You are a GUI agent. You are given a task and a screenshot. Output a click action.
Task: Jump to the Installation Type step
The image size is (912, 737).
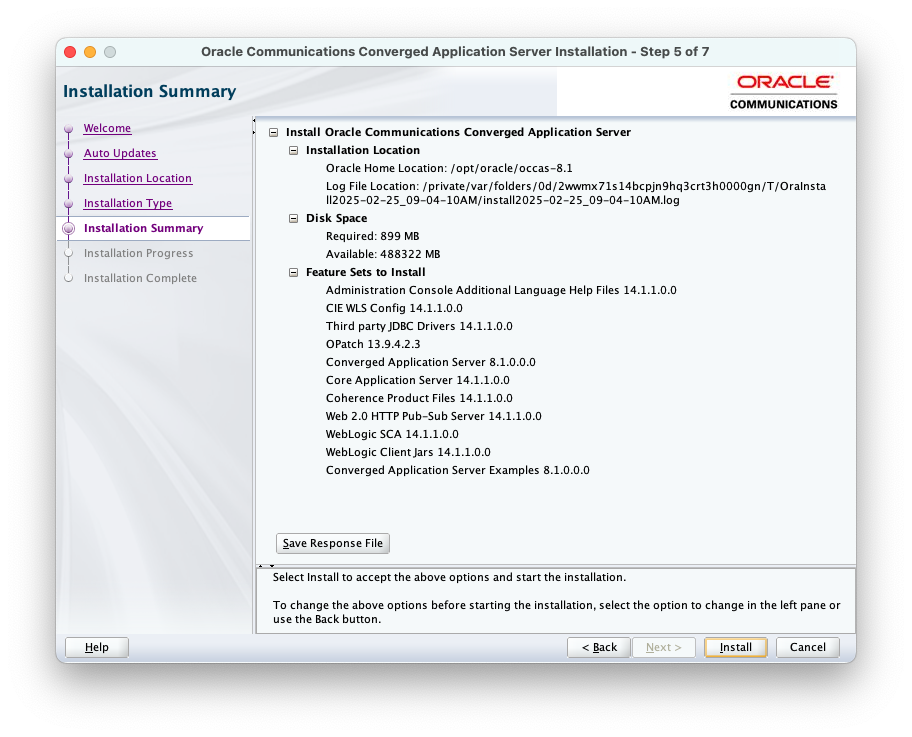click(127, 203)
